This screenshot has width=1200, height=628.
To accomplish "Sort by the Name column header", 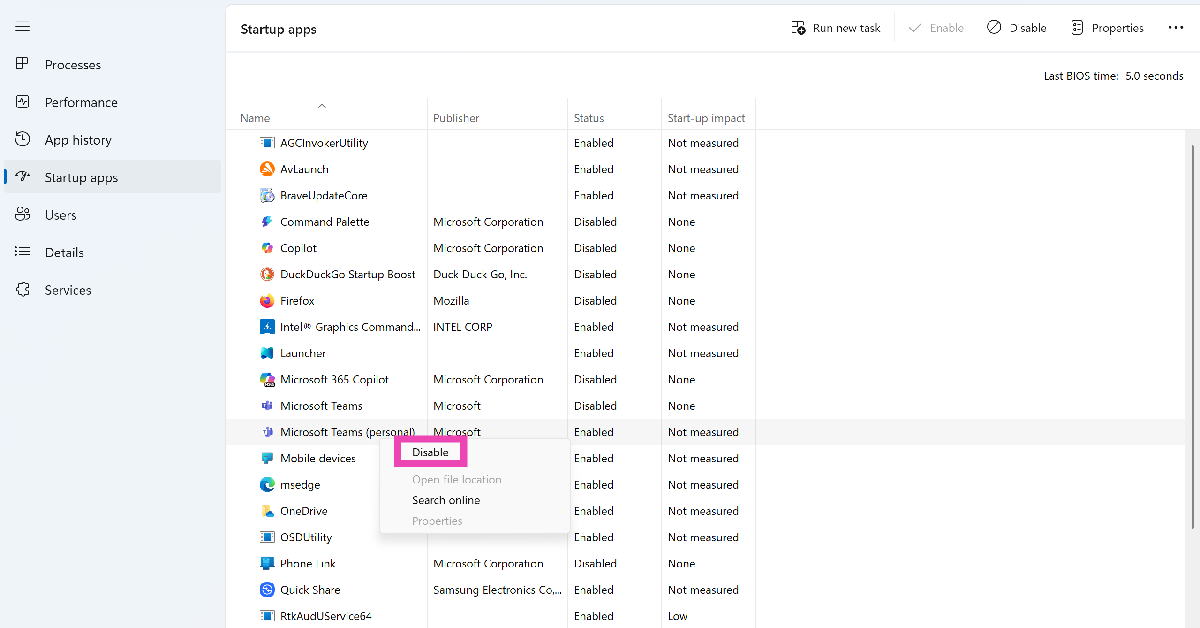I will tap(255, 118).
